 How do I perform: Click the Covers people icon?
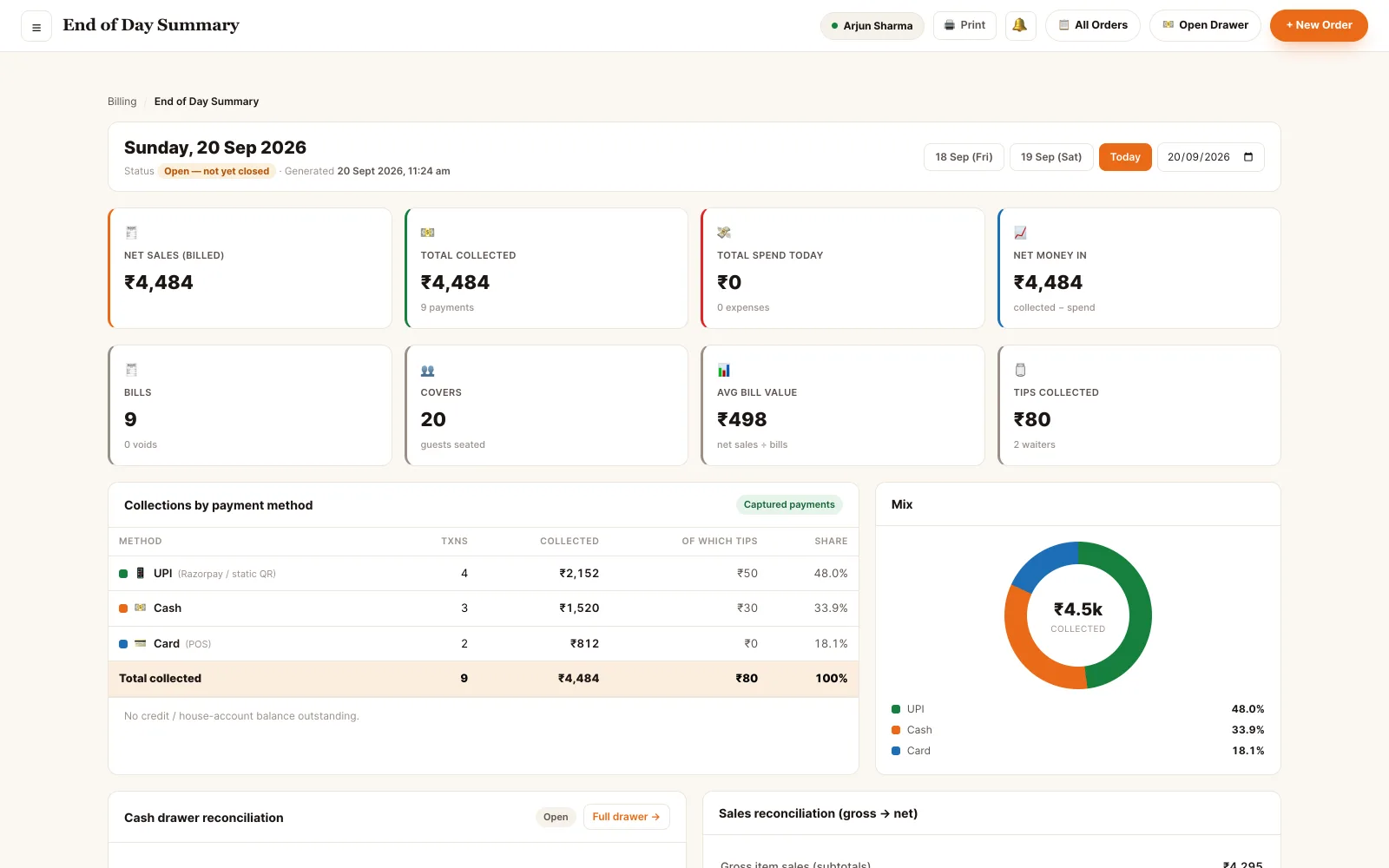point(428,371)
